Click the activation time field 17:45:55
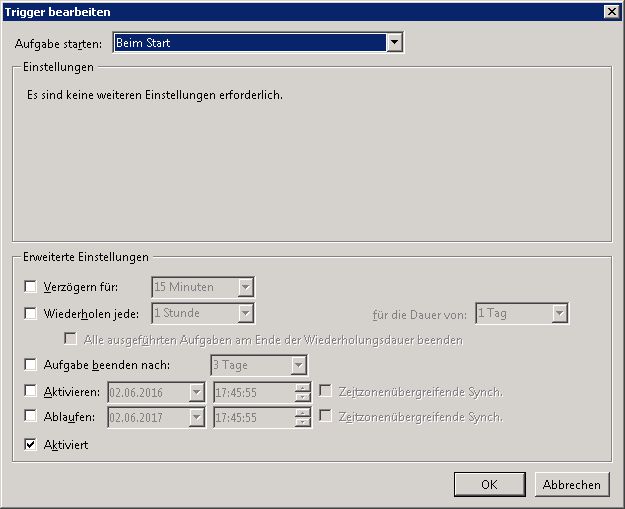This screenshot has height=509, width=625. point(252,391)
